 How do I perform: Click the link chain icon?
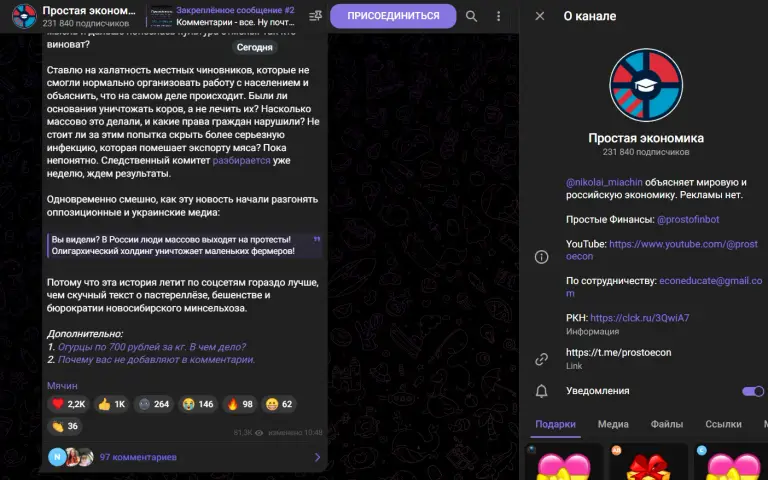[541, 359]
